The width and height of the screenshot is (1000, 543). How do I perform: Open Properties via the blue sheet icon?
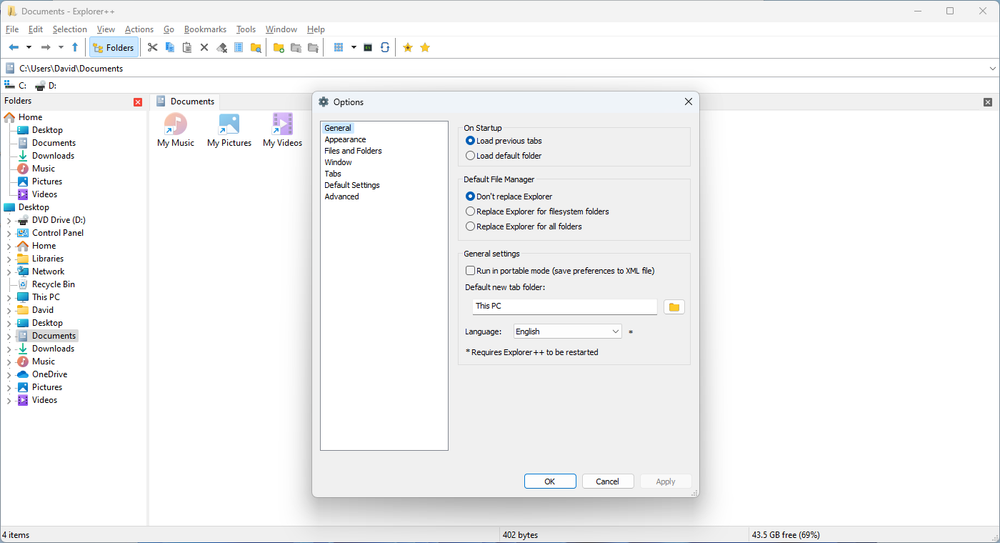(x=239, y=47)
